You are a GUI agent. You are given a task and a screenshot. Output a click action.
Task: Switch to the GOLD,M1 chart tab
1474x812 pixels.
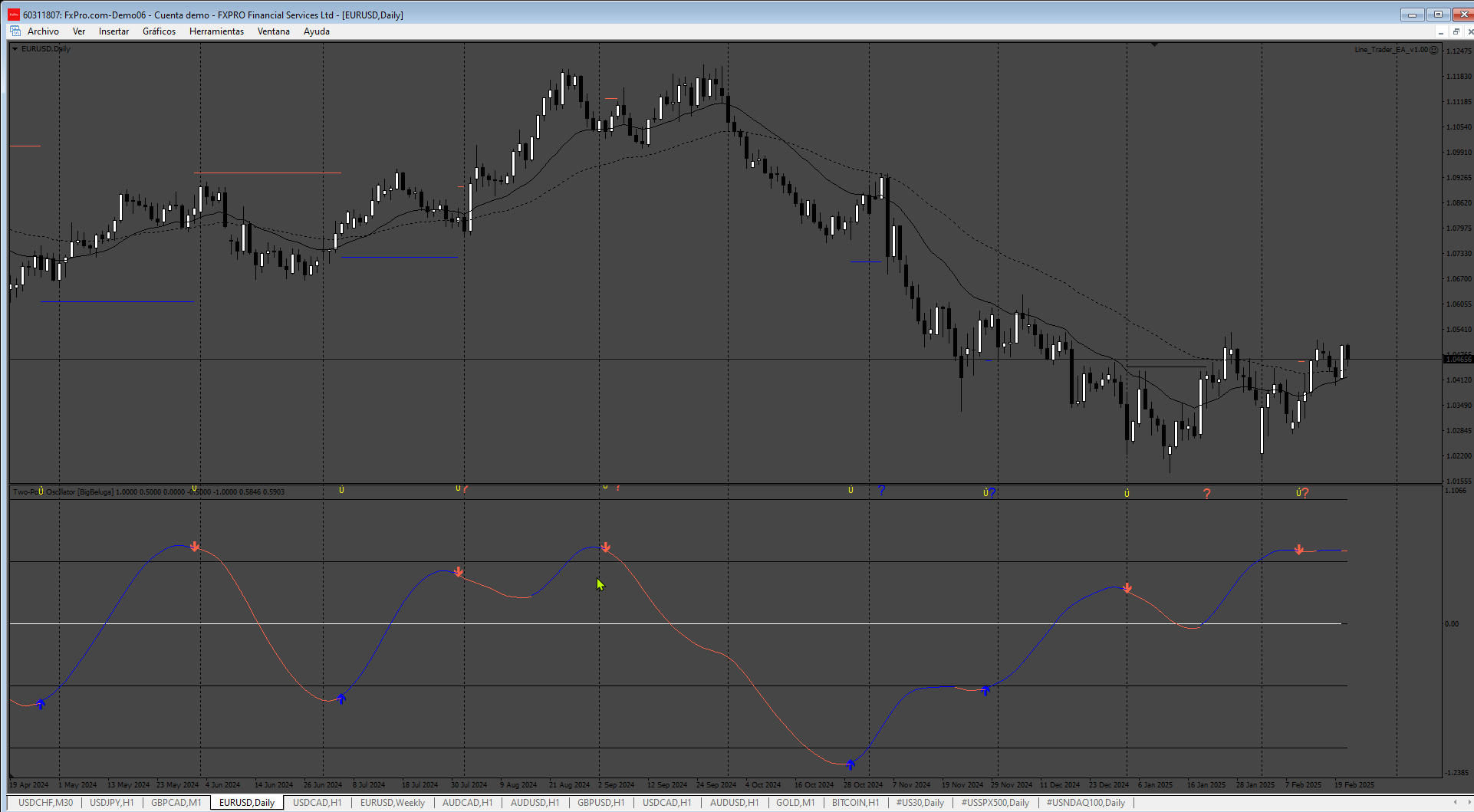pos(795,803)
